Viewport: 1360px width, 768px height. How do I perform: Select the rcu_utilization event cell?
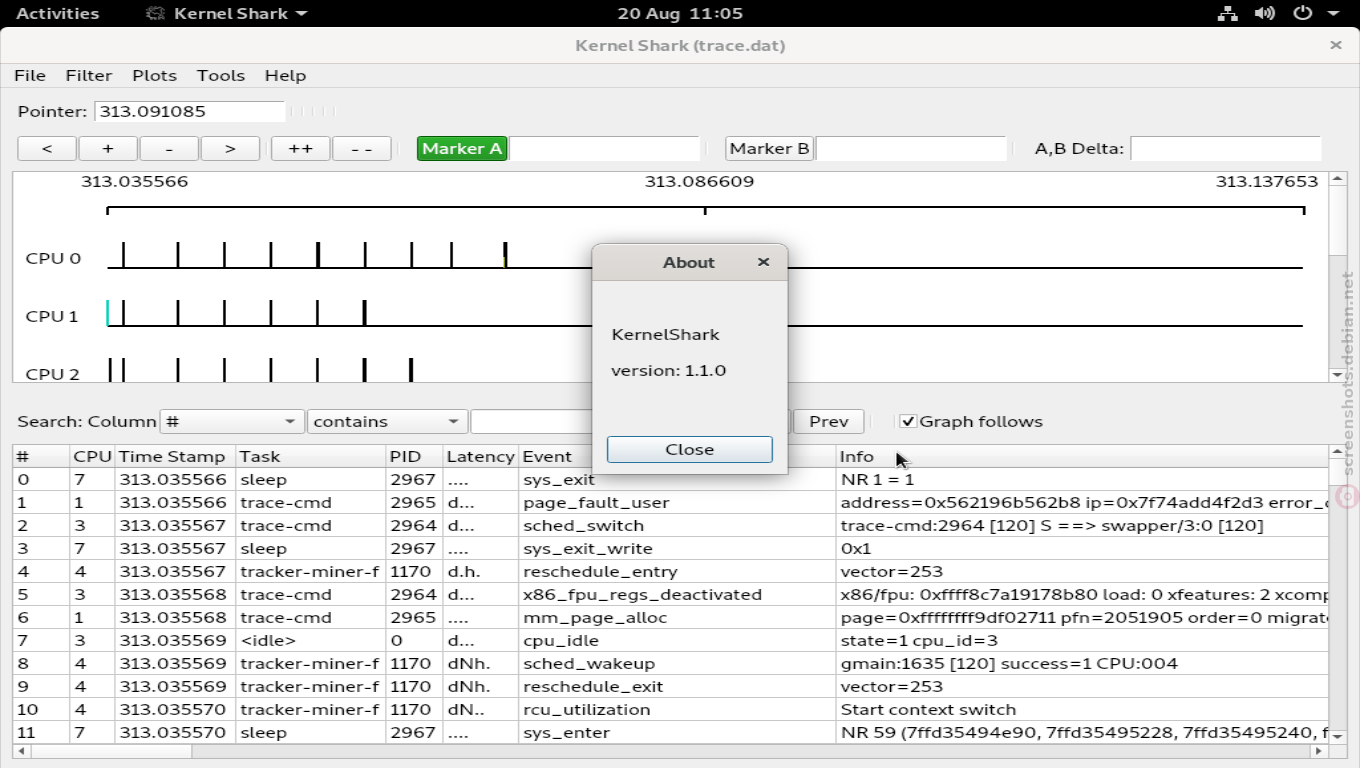[x=678, y=709]
